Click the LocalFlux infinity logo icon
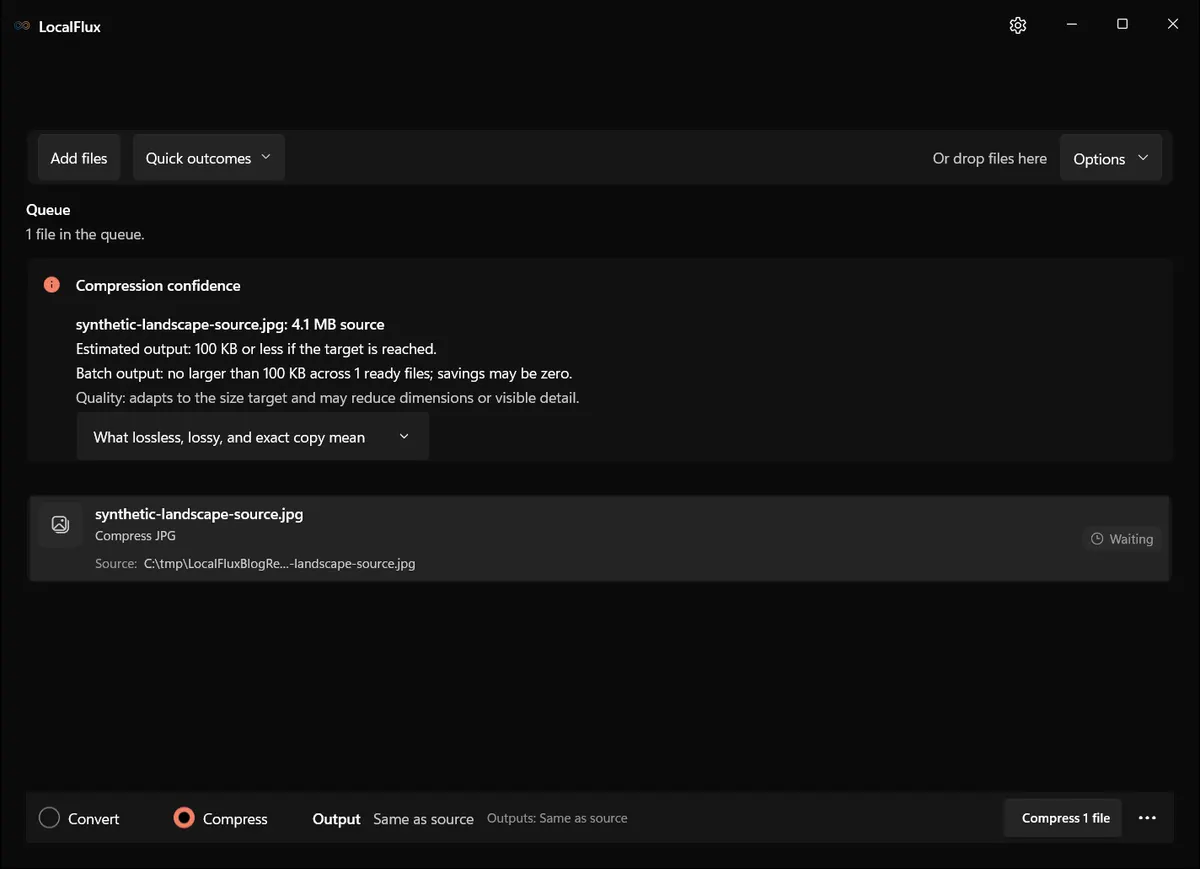This screenshot has width=1200, height=869. [x=22, y=26]
